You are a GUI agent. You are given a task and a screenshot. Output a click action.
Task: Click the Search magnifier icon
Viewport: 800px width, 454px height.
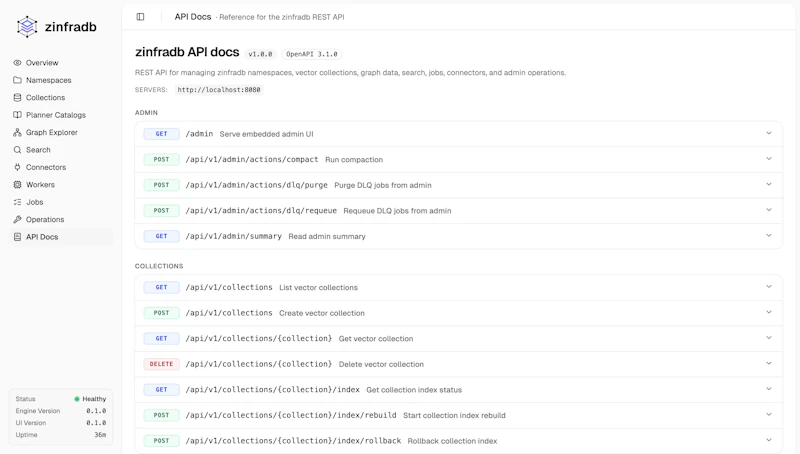[x=17, y=149]
